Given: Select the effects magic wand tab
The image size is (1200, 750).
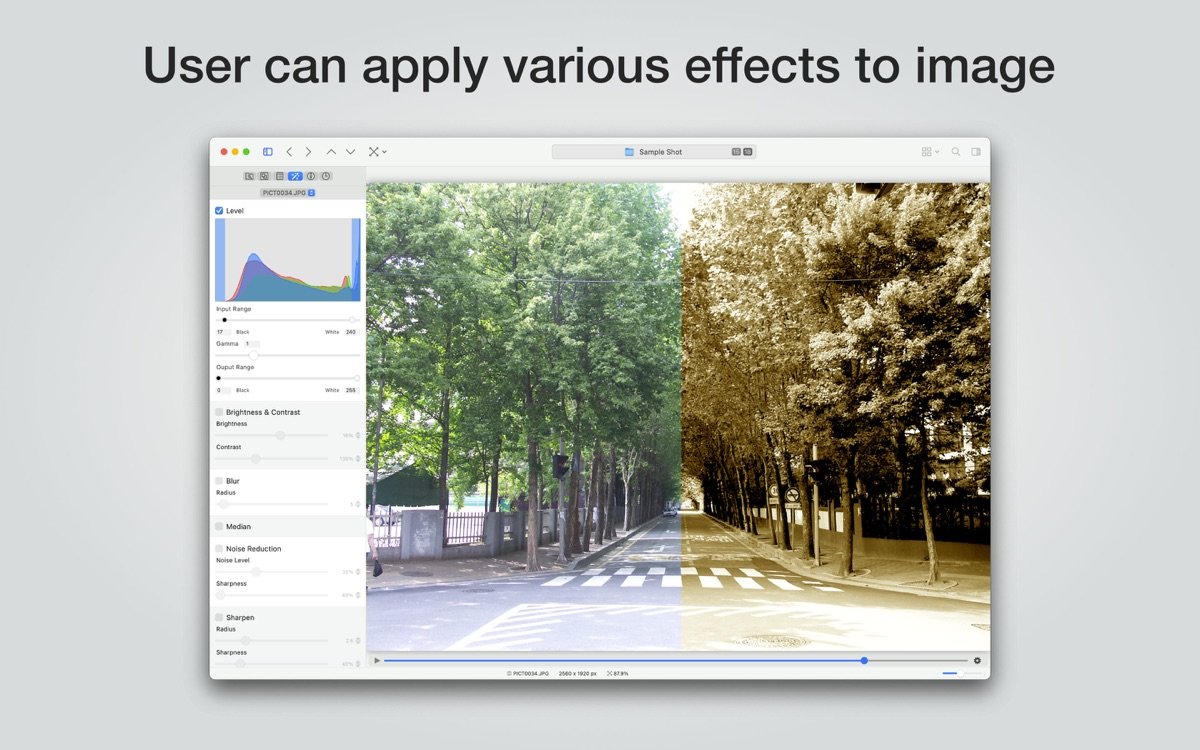Looking at the screenshot, I should point(295,176).
